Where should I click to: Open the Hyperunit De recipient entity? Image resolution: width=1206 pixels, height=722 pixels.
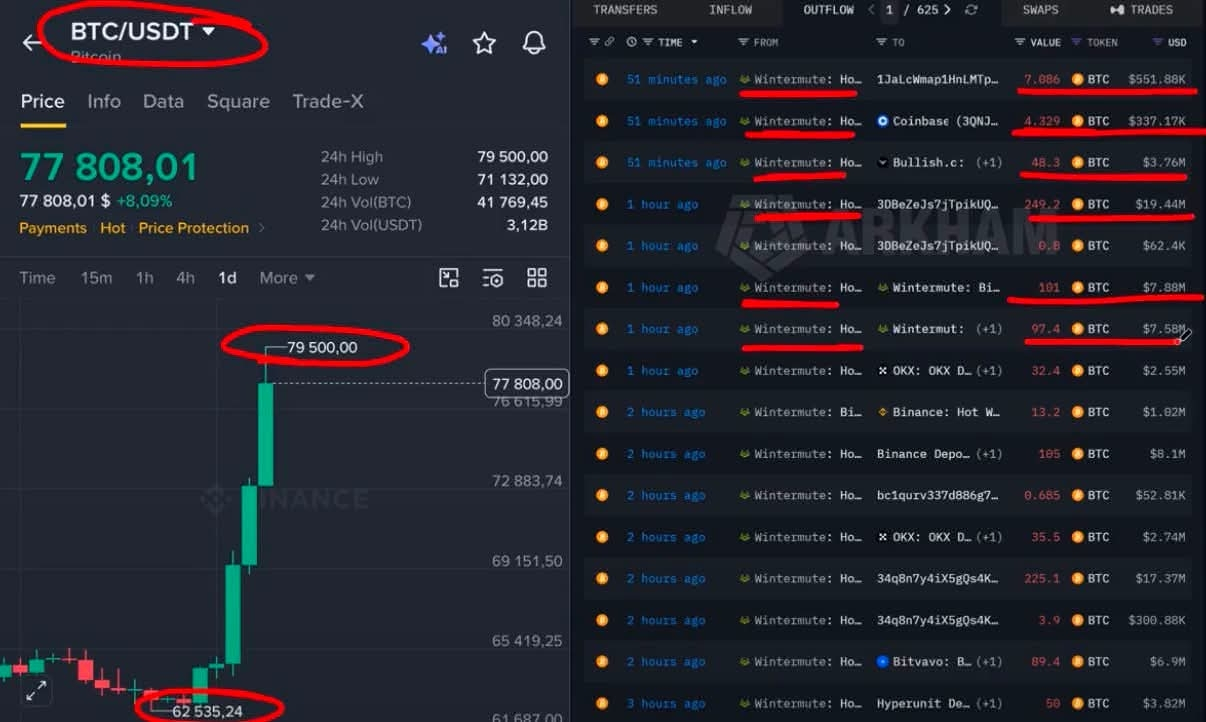click(924, 703)
